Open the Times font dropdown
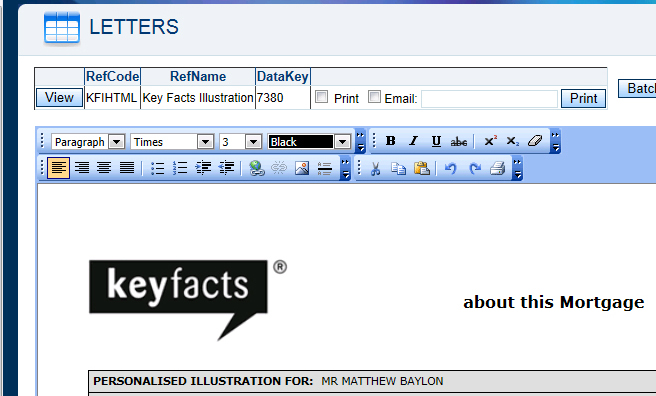 click(205, 142)
